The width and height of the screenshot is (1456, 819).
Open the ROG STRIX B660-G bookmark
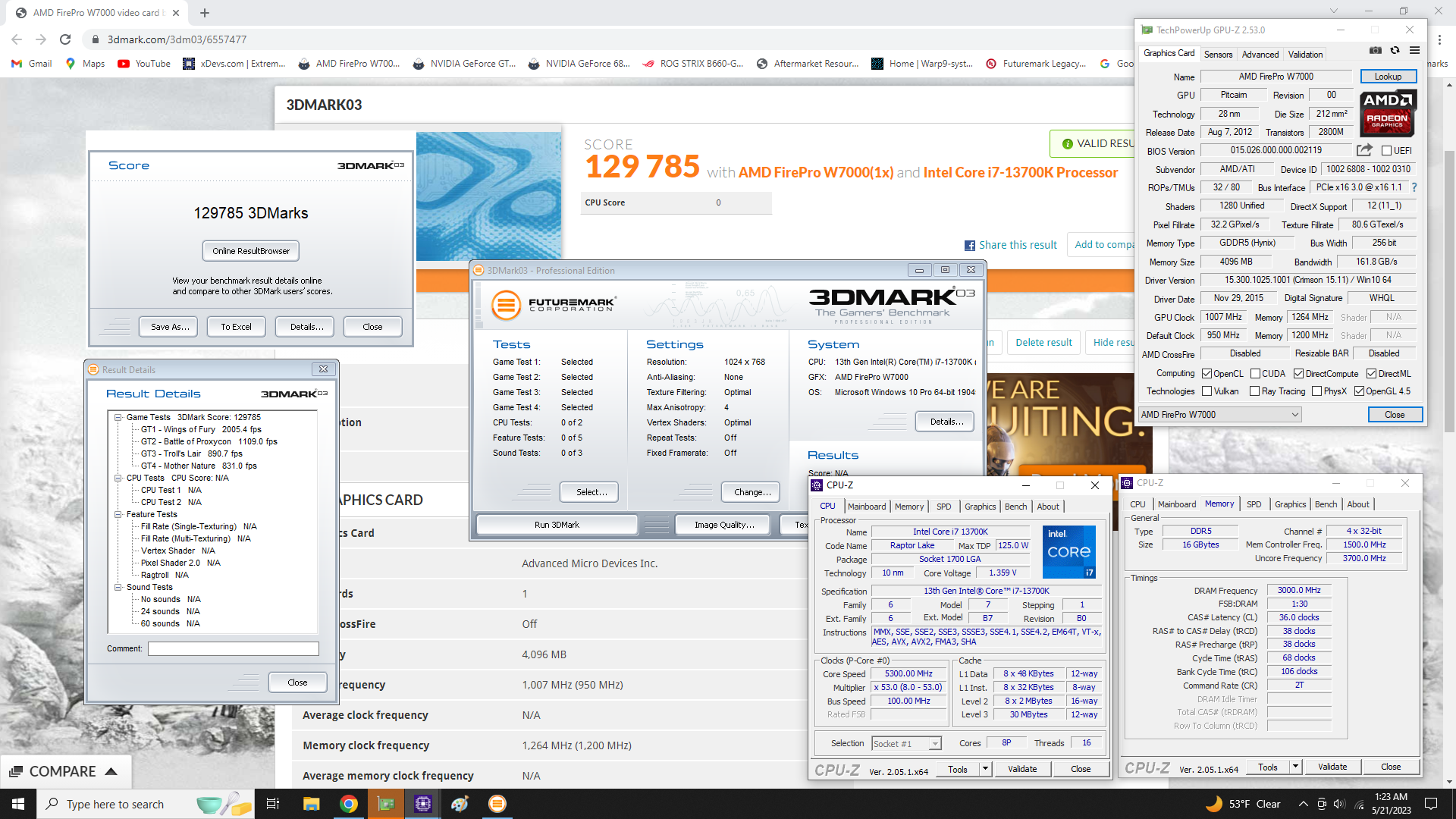point(693,64)
